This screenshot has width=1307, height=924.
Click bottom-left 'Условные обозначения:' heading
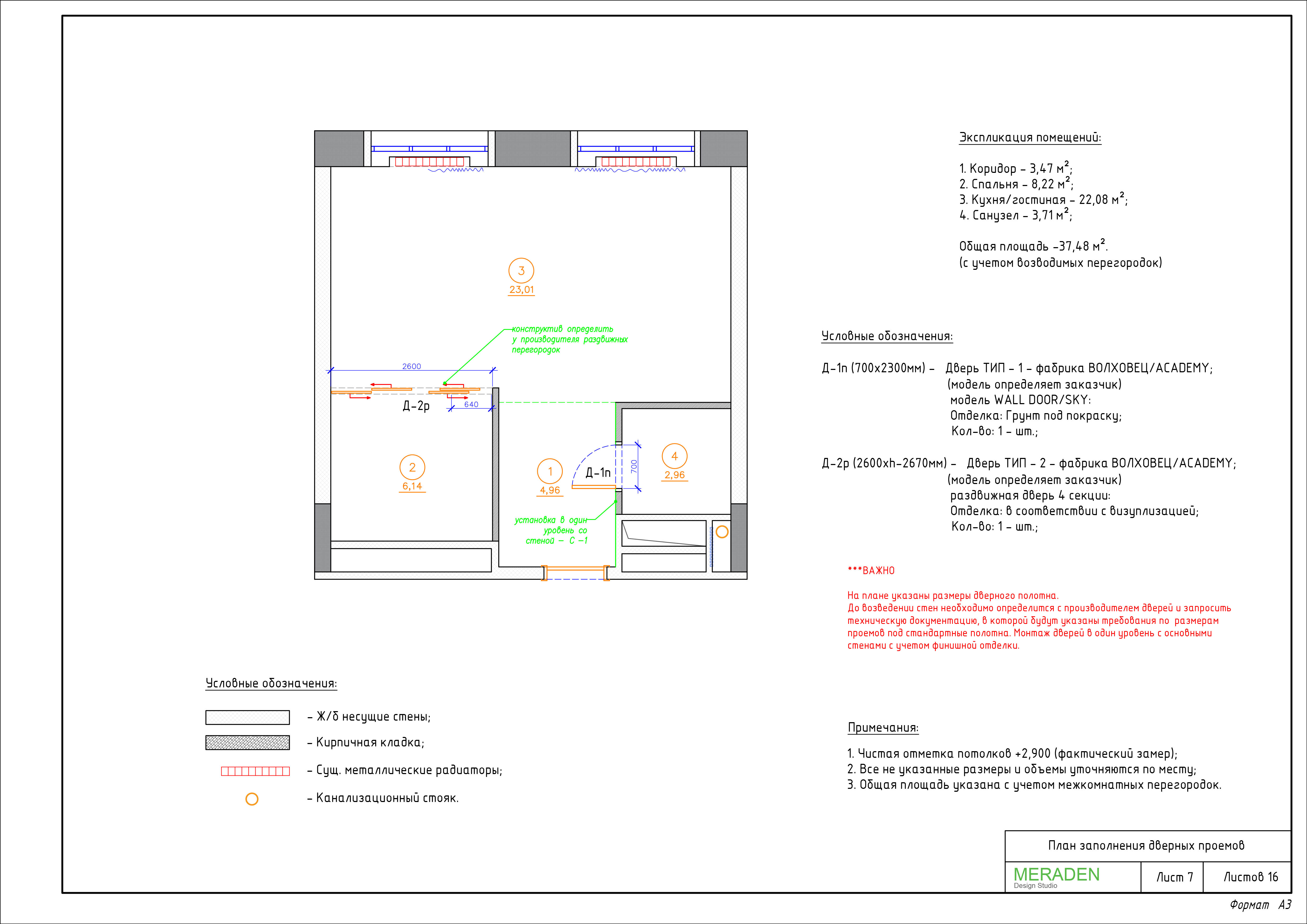point(271,683)
